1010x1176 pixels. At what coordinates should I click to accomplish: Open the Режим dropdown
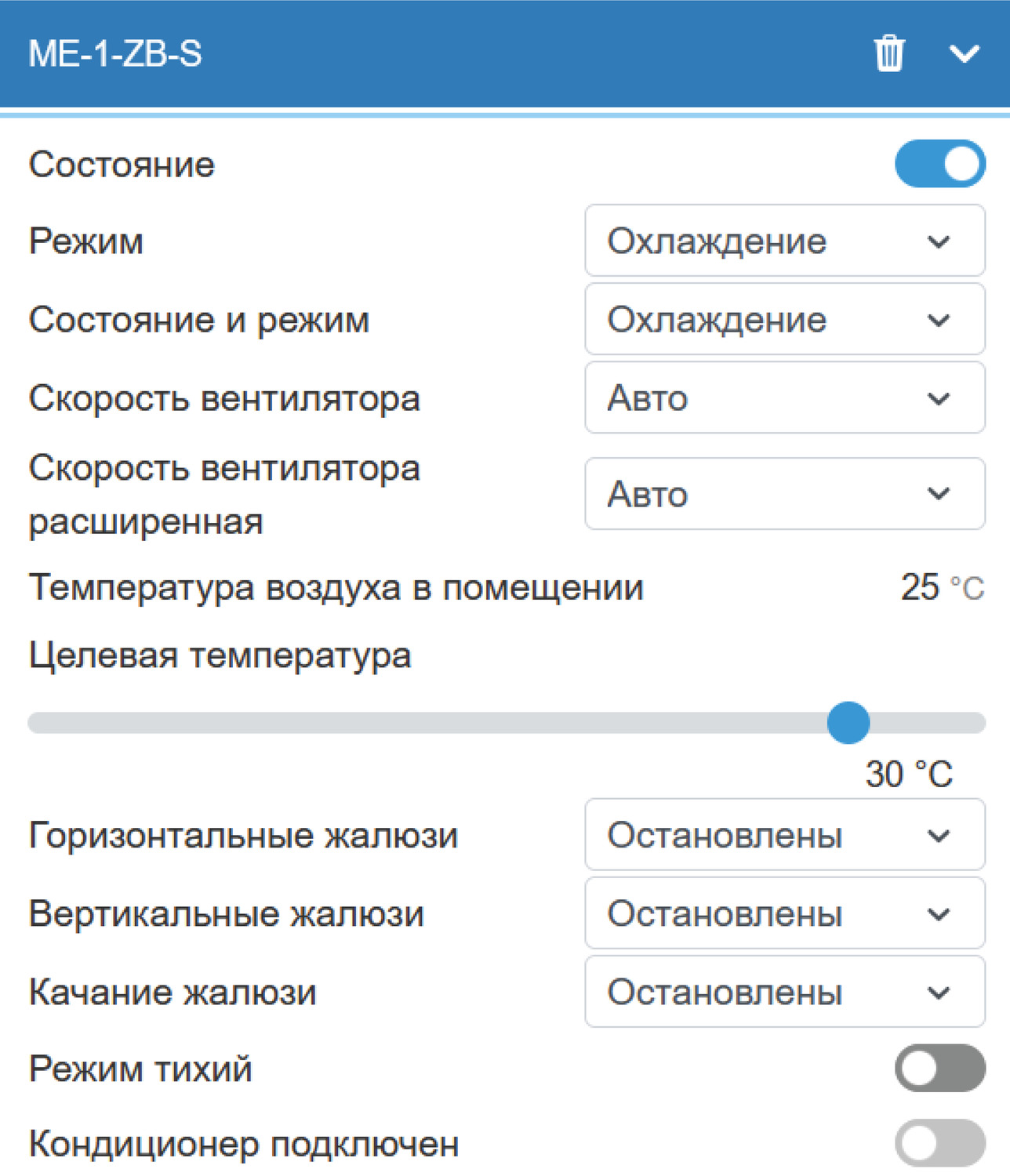tap(784, 241)
